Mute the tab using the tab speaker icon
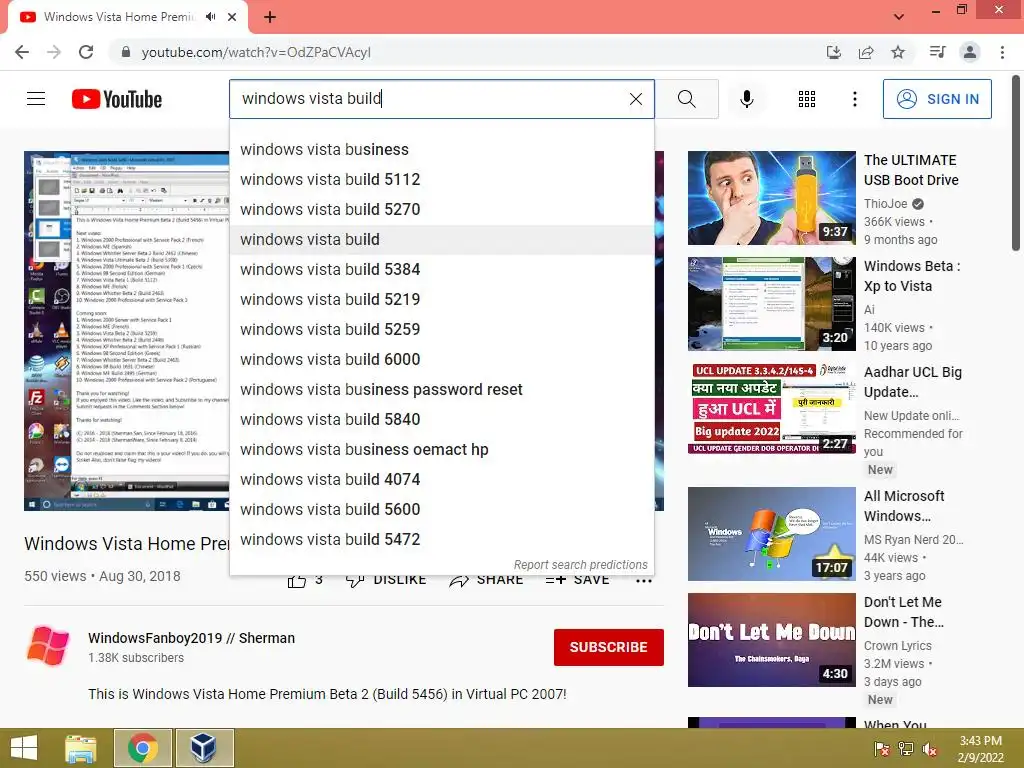 (x=210, y=17)
